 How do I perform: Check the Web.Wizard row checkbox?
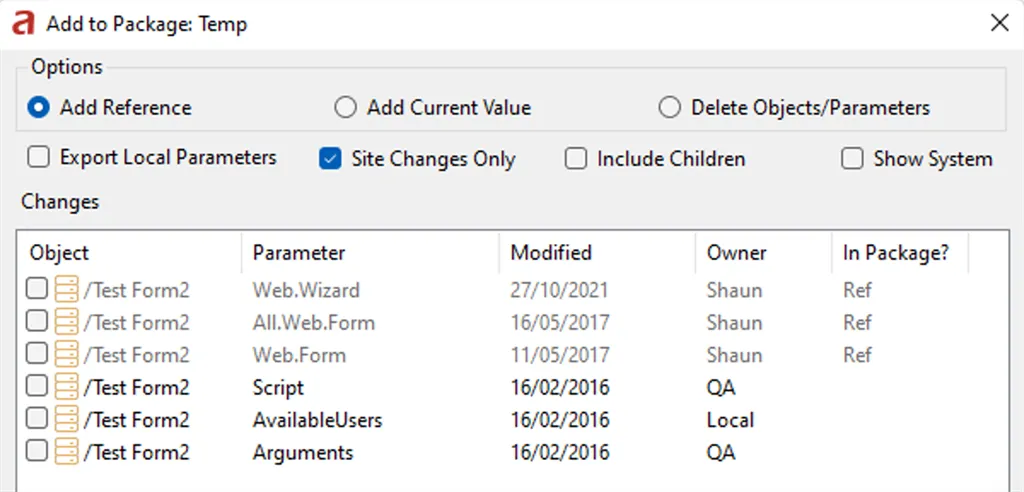coord(37,288)
